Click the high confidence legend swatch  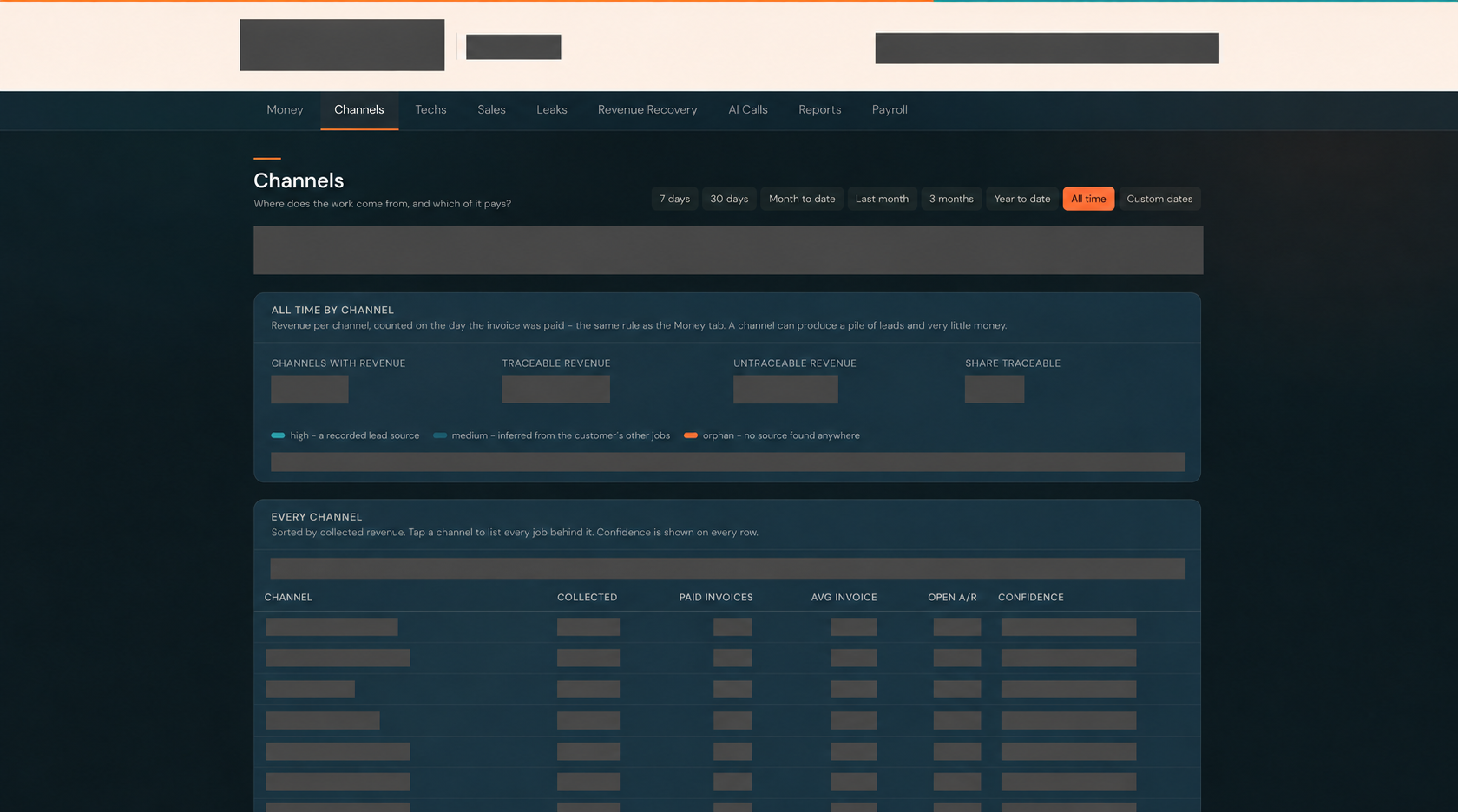tap(278, 435)
